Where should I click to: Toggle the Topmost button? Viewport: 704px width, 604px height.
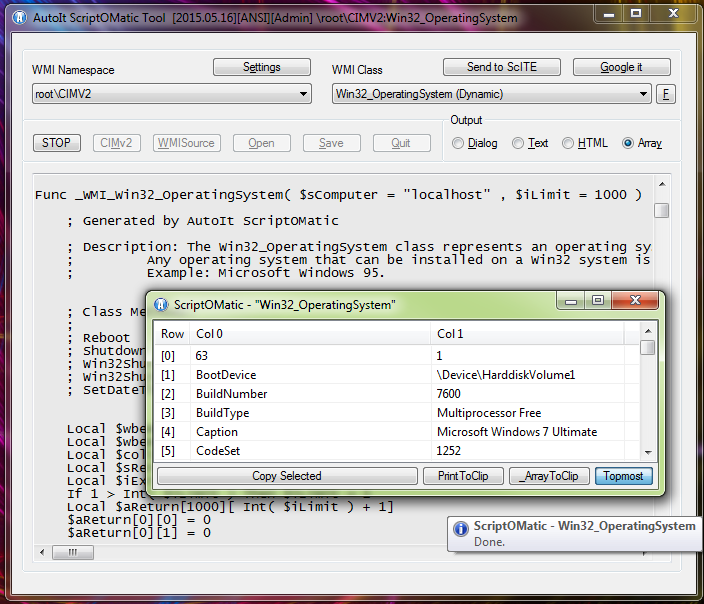(624, 476)
